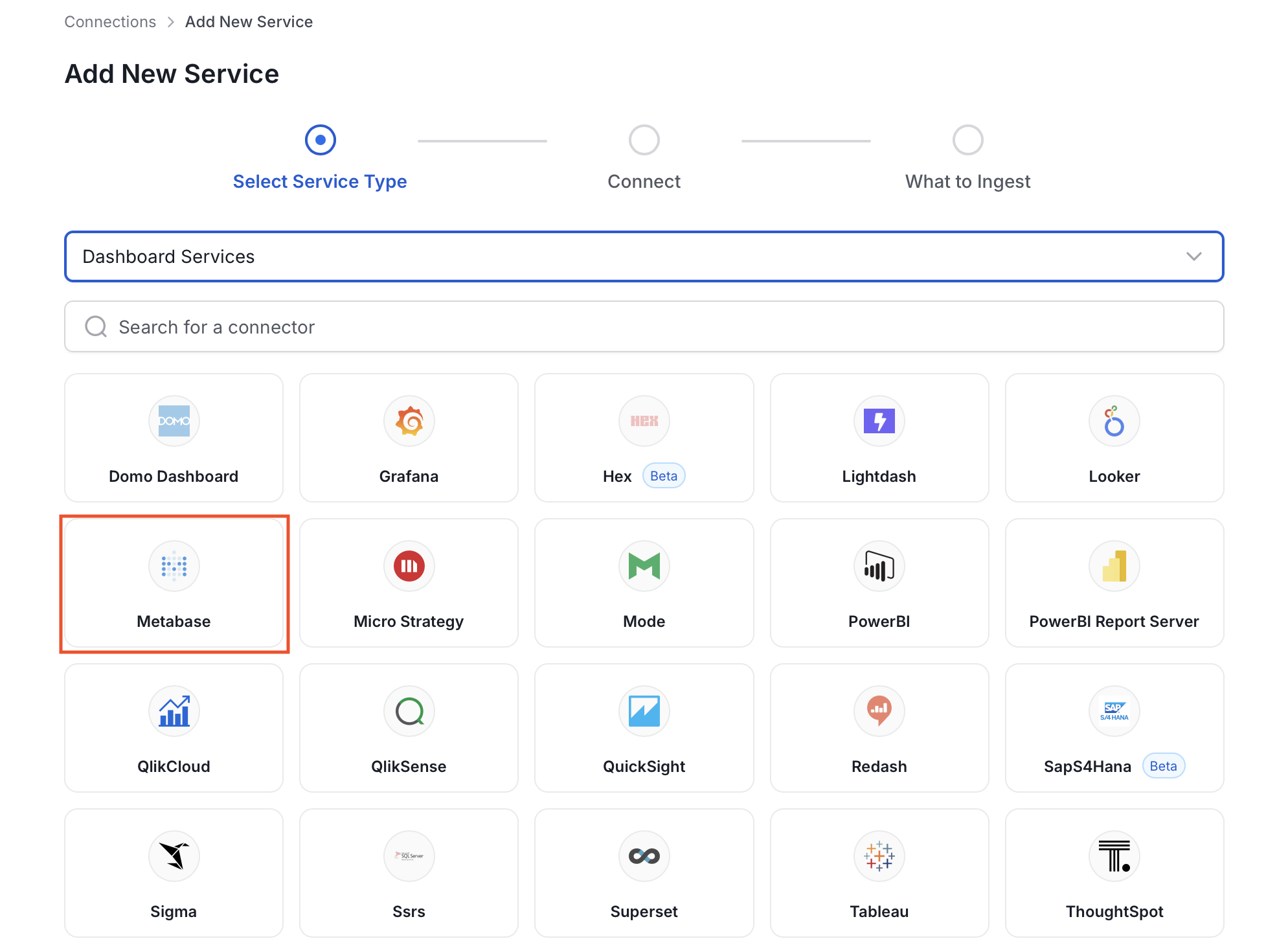Click the QlikSense card label
The width and height of the screenshot is (1277, 952).
[x=409, y=766]
